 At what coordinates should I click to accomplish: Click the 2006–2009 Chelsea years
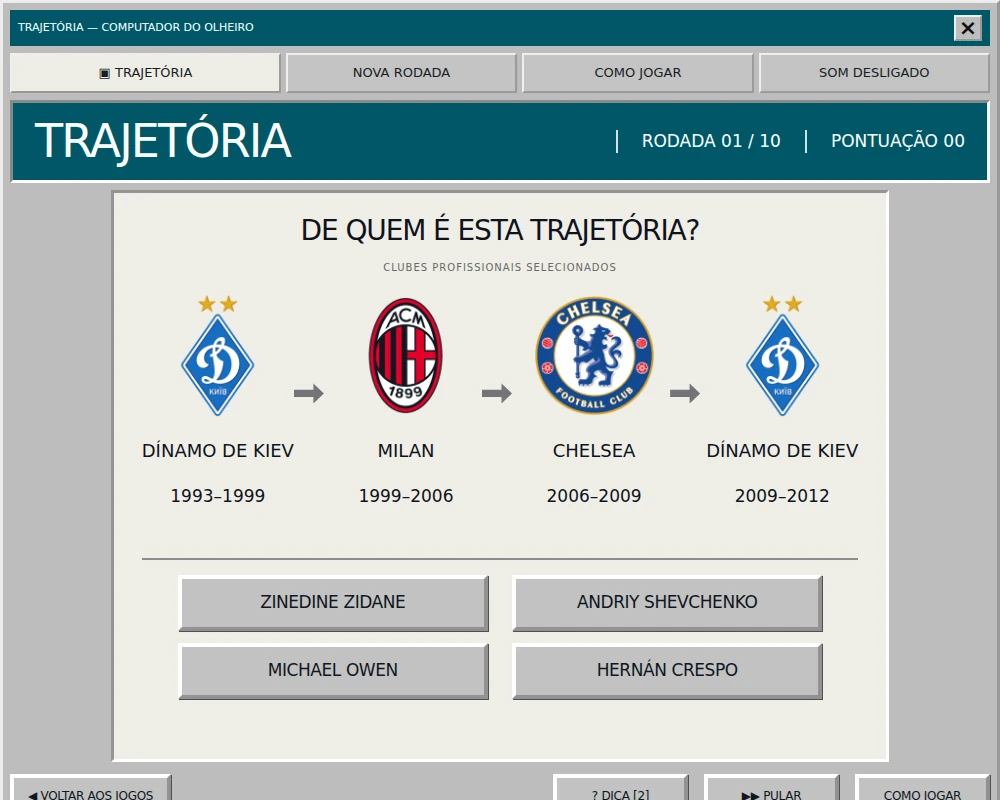pyautogui.click(x=594, y=496)
